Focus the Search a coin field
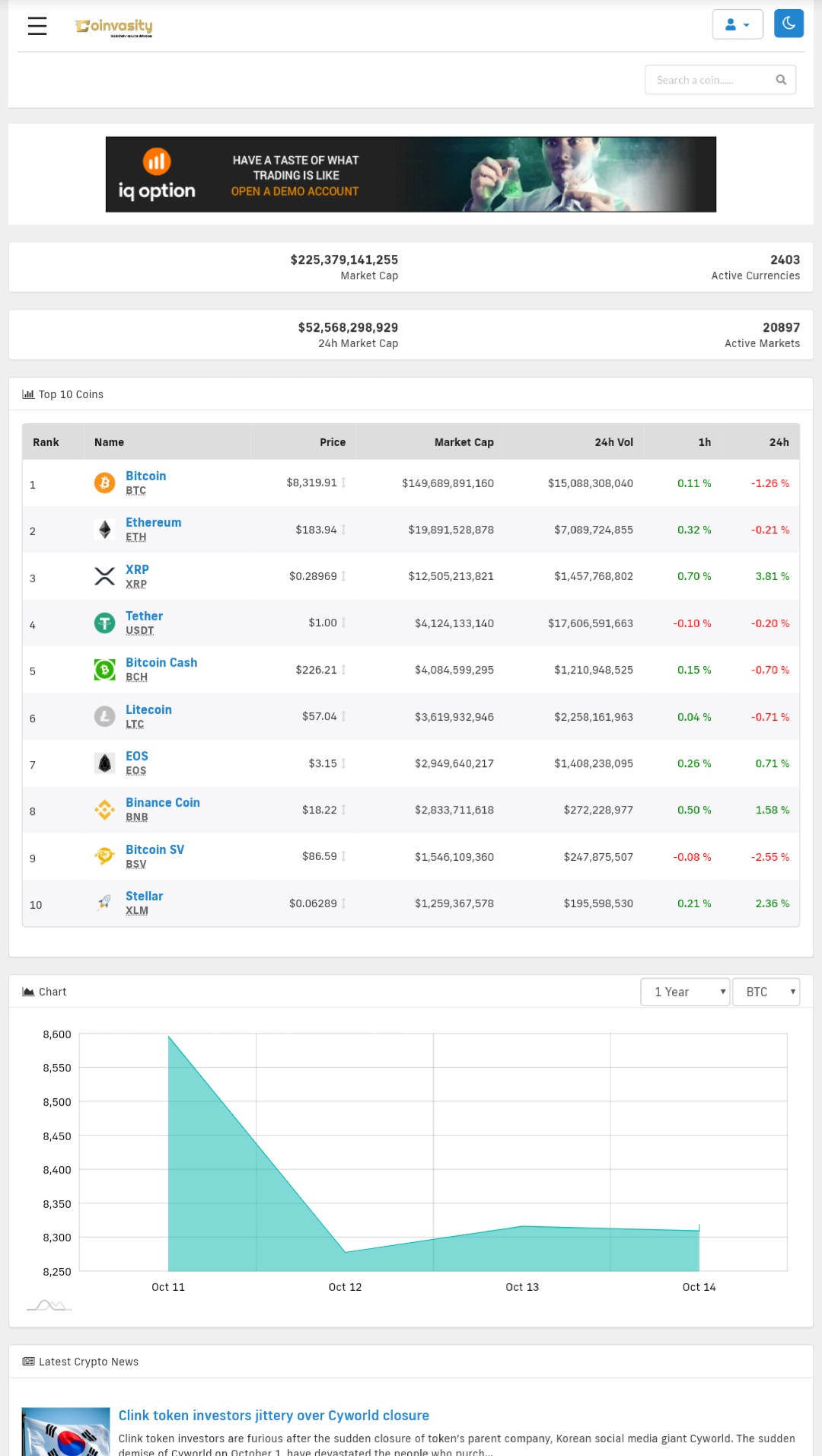 (720, 80)
